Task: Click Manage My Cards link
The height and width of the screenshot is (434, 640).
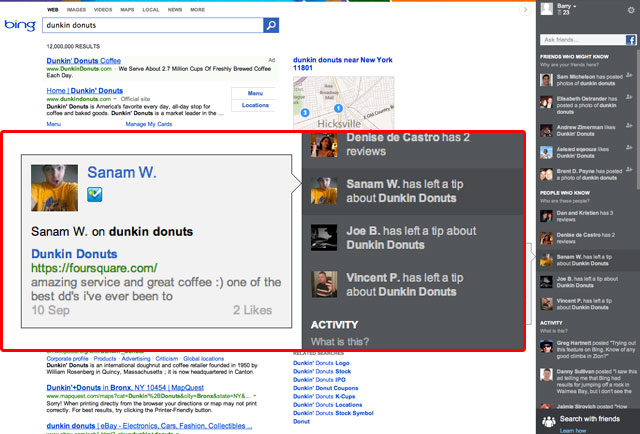Action: (x=149, y=124)
